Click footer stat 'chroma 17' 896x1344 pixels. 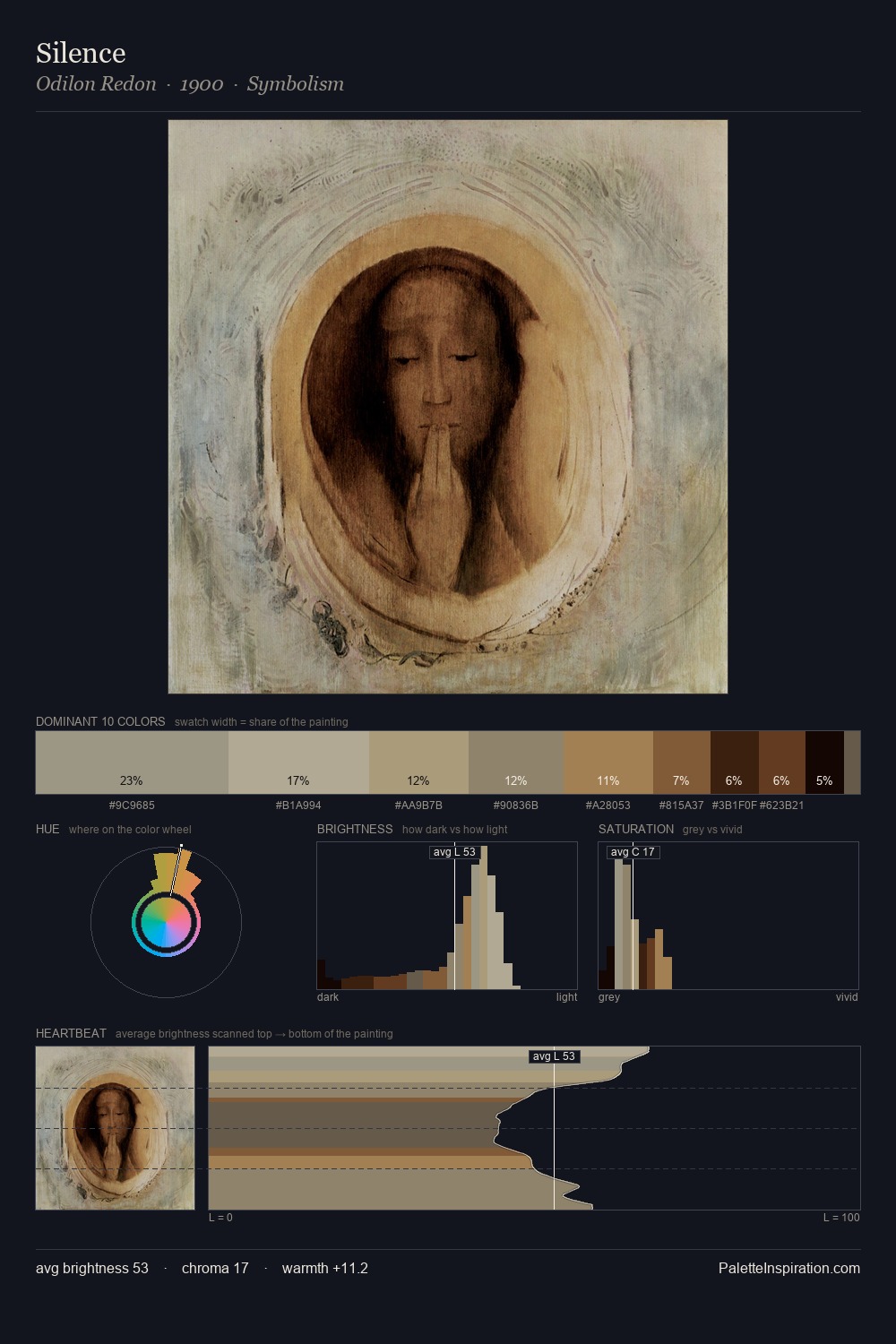215,1268
